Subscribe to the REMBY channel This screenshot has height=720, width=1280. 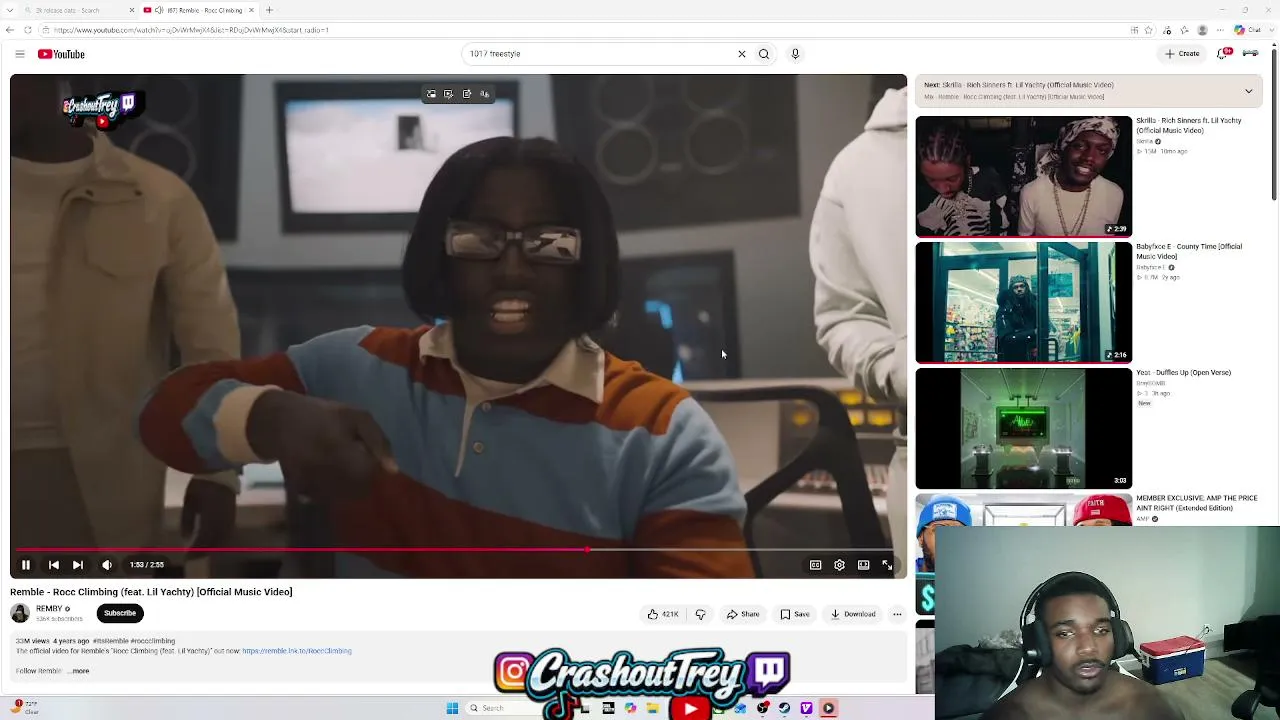click(x=120, y=613)
